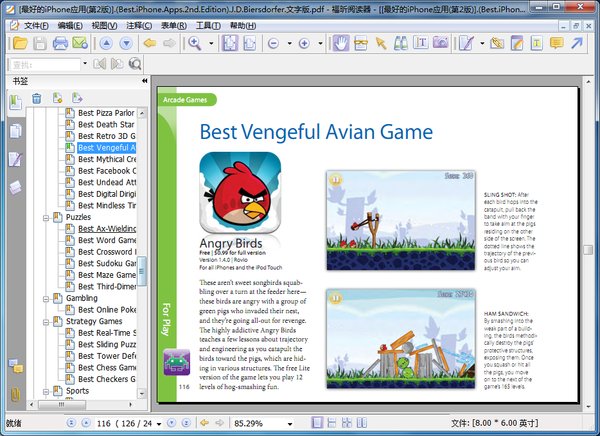Open the 文件(F) menu
Image resolution: width=600 pixels, height=436 pixels.
pos(36,26)
